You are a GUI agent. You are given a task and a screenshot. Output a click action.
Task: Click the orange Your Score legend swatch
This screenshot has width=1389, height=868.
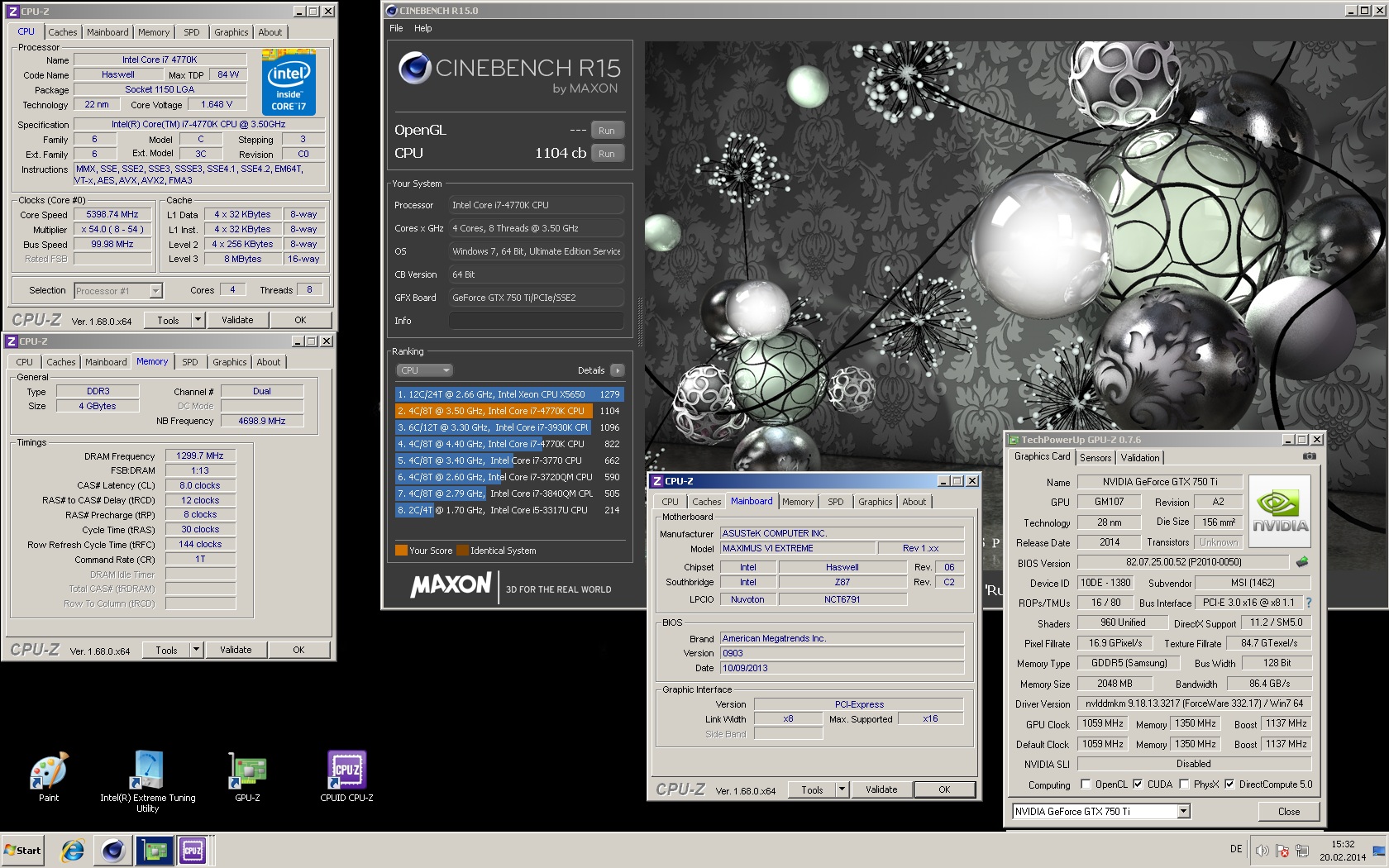401,551
